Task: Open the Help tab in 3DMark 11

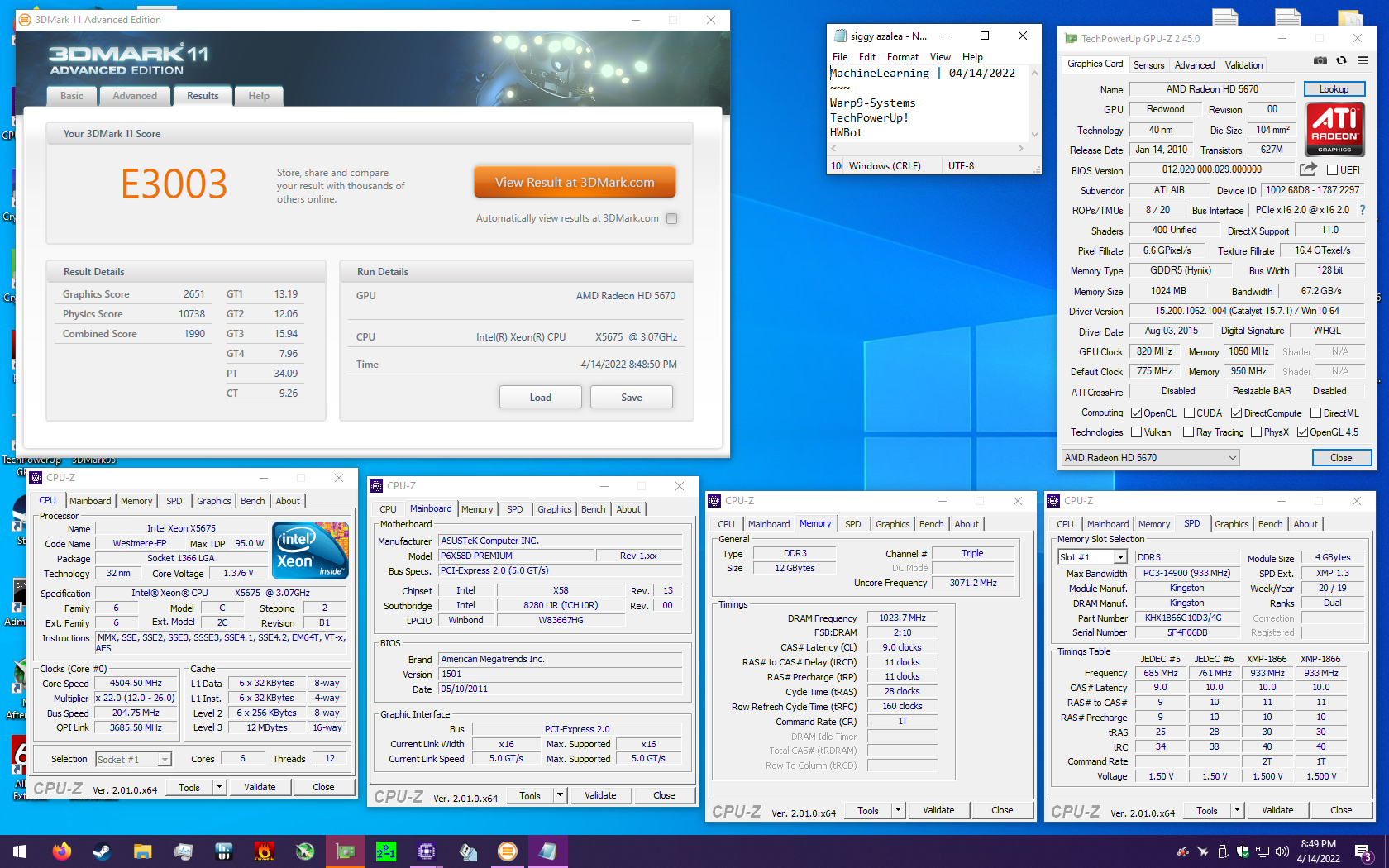Action: point(259,96)
